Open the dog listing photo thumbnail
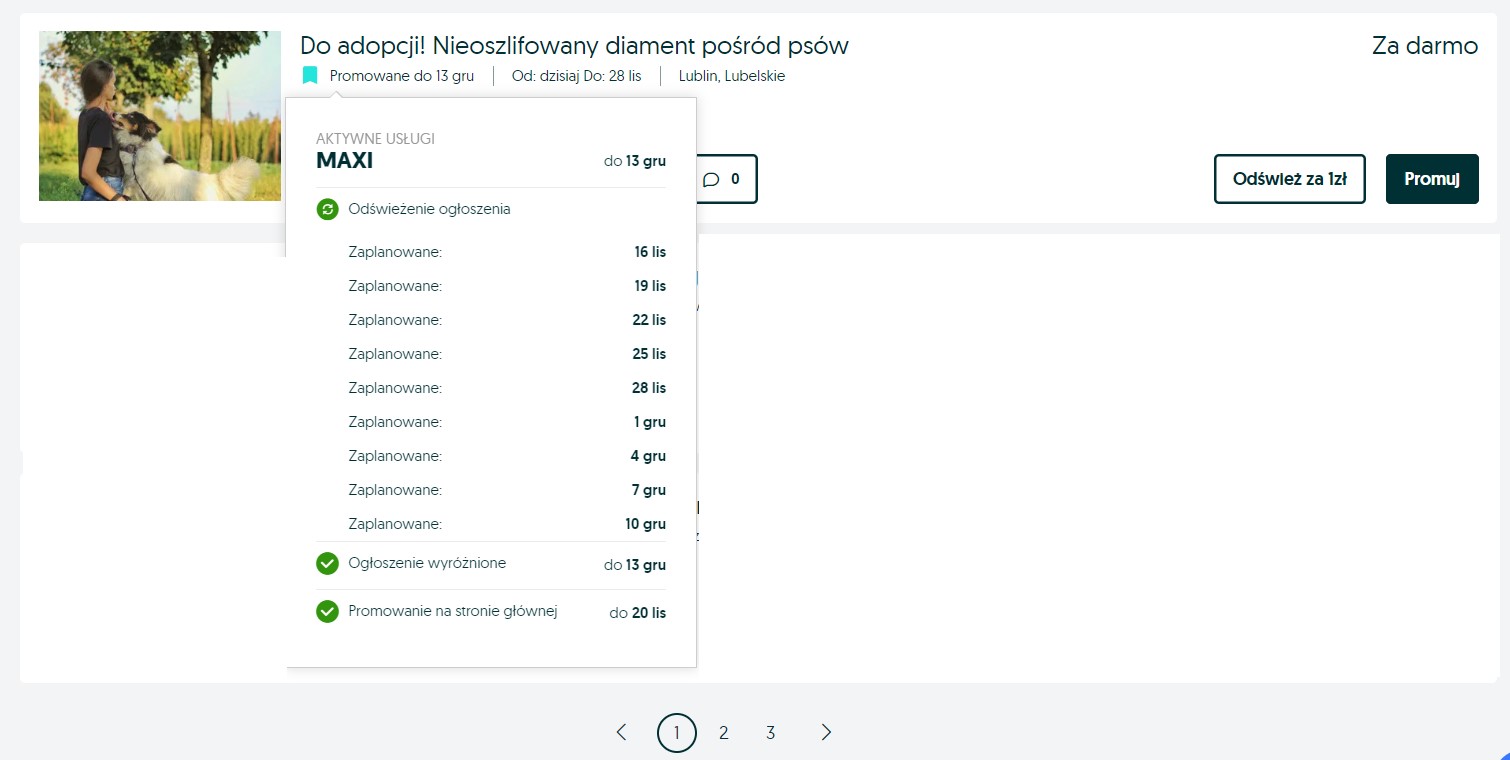This screenshot has height=760, width=1510. (x=160, y=116)
